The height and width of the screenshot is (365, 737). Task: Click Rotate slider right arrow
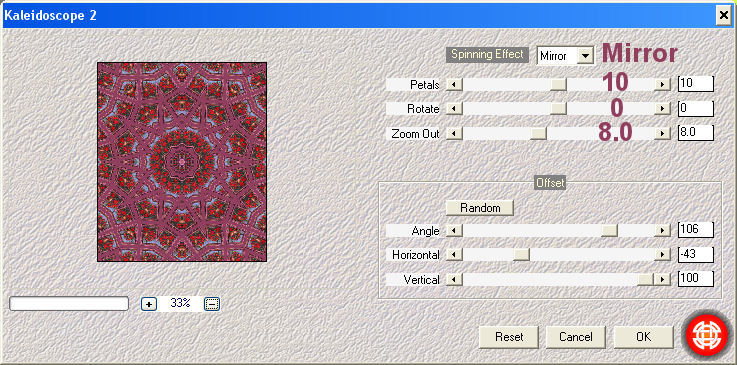pyautogui.click(x=662, y=109)
